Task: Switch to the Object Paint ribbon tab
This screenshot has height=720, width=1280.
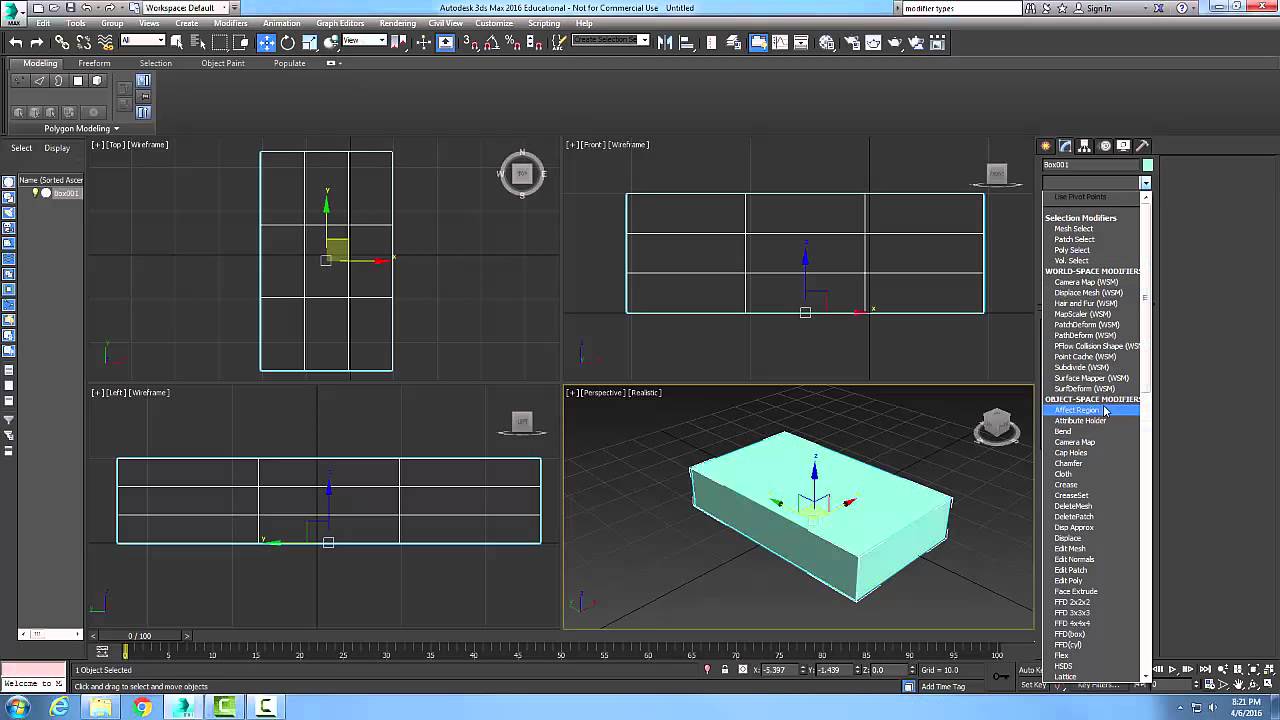Action: pos(223,63)
